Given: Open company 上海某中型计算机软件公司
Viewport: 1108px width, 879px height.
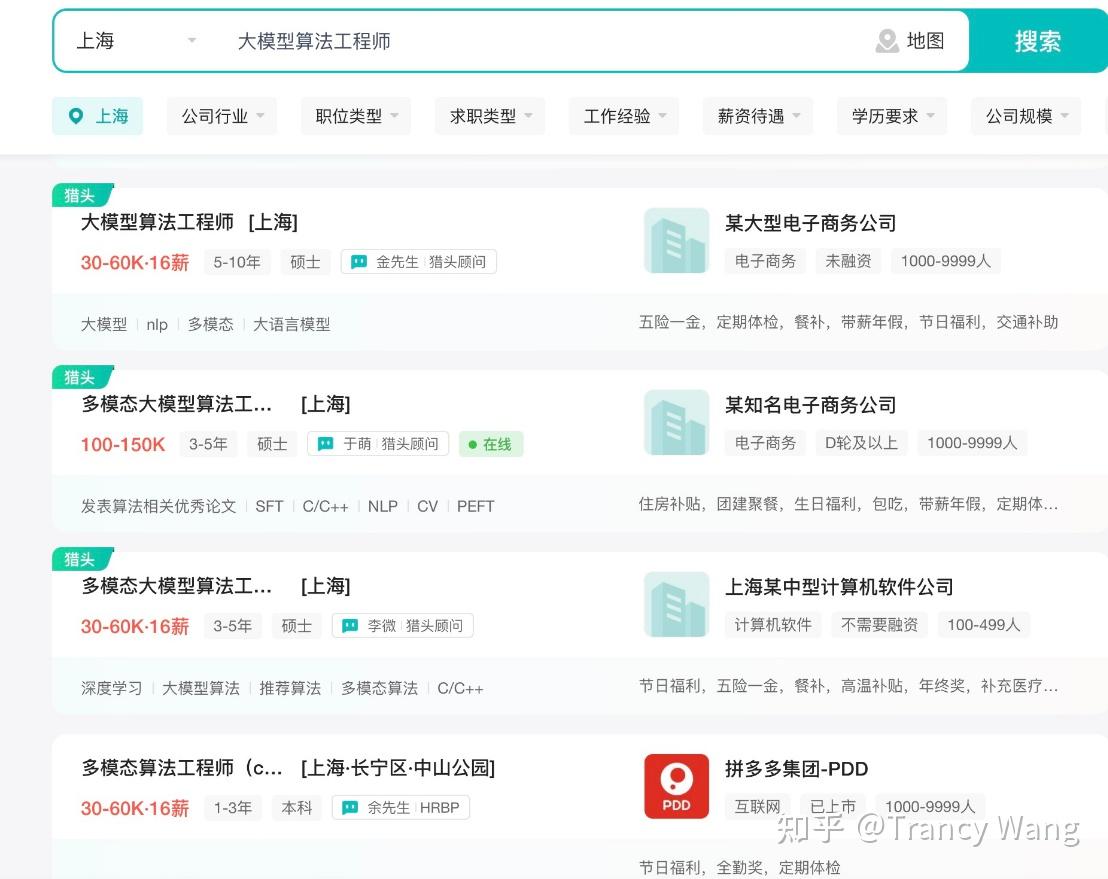Looking at the screenshot, I should pos(839,587).
